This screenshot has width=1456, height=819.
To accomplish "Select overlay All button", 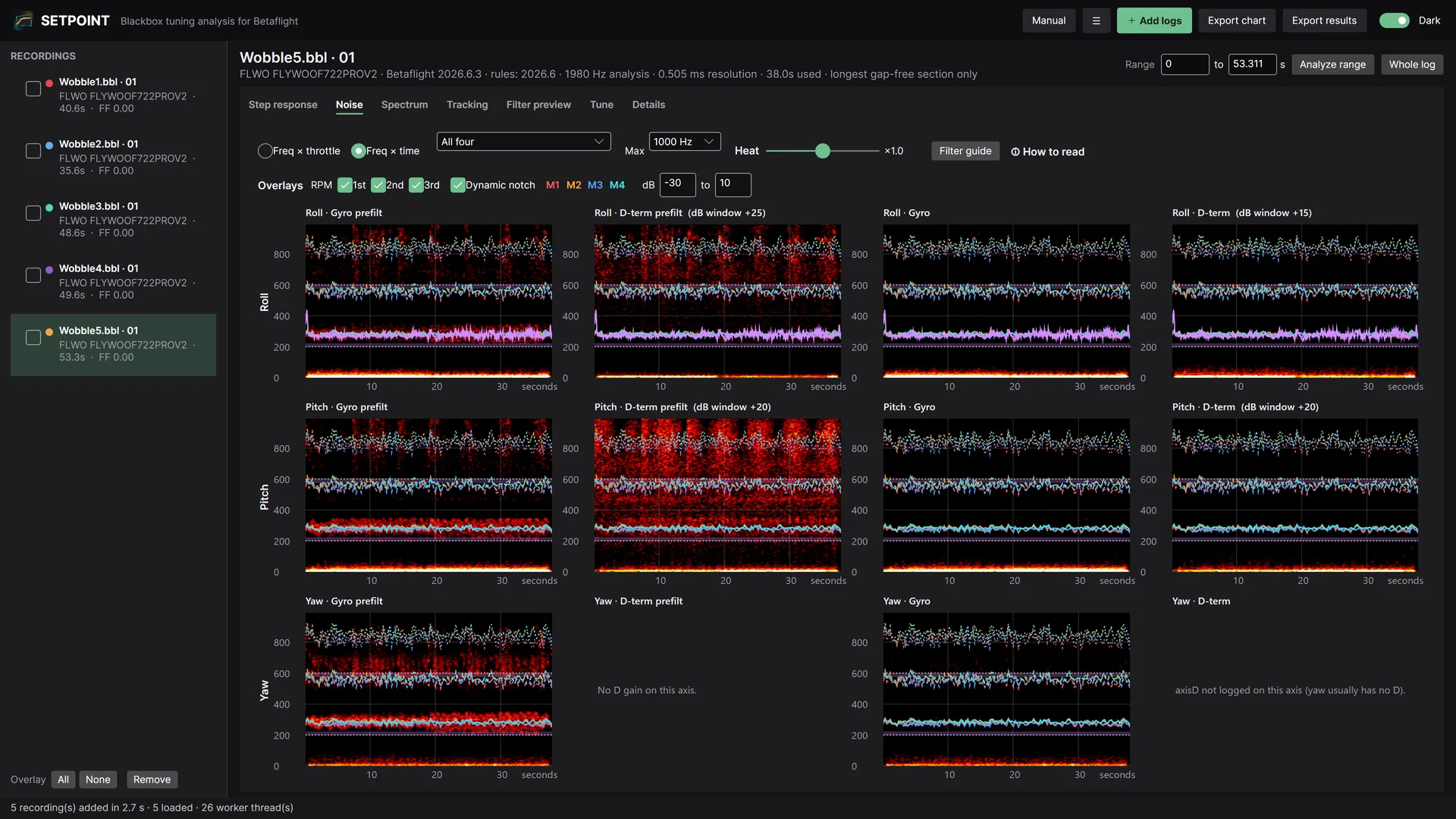I will 63,780.
